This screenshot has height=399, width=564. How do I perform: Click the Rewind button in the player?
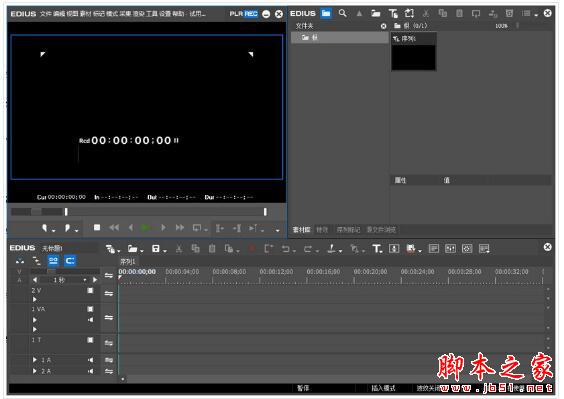click(114, 227)
